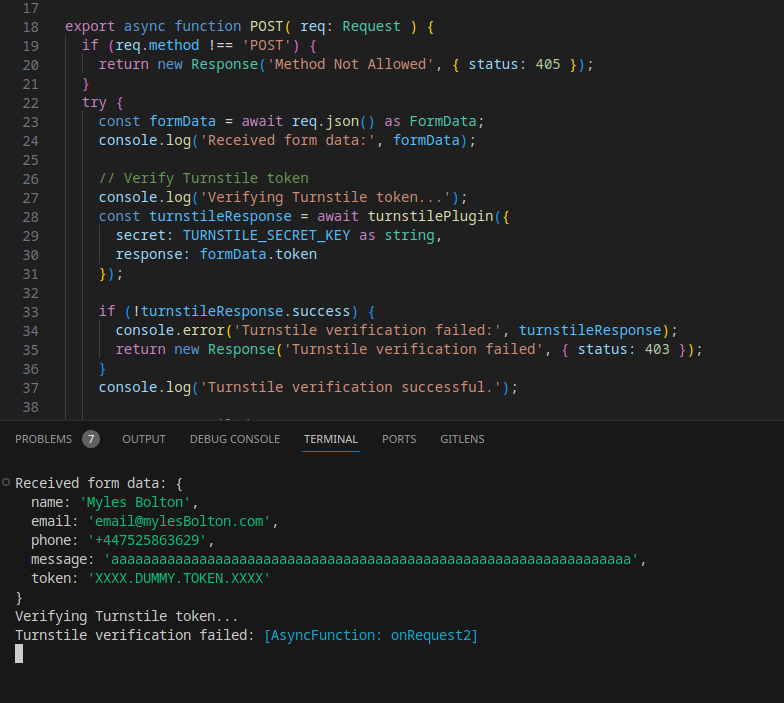Click the long 'aaaa' message value
The height and width of the screenshot is (703, 784).
[x=371, y=559]
